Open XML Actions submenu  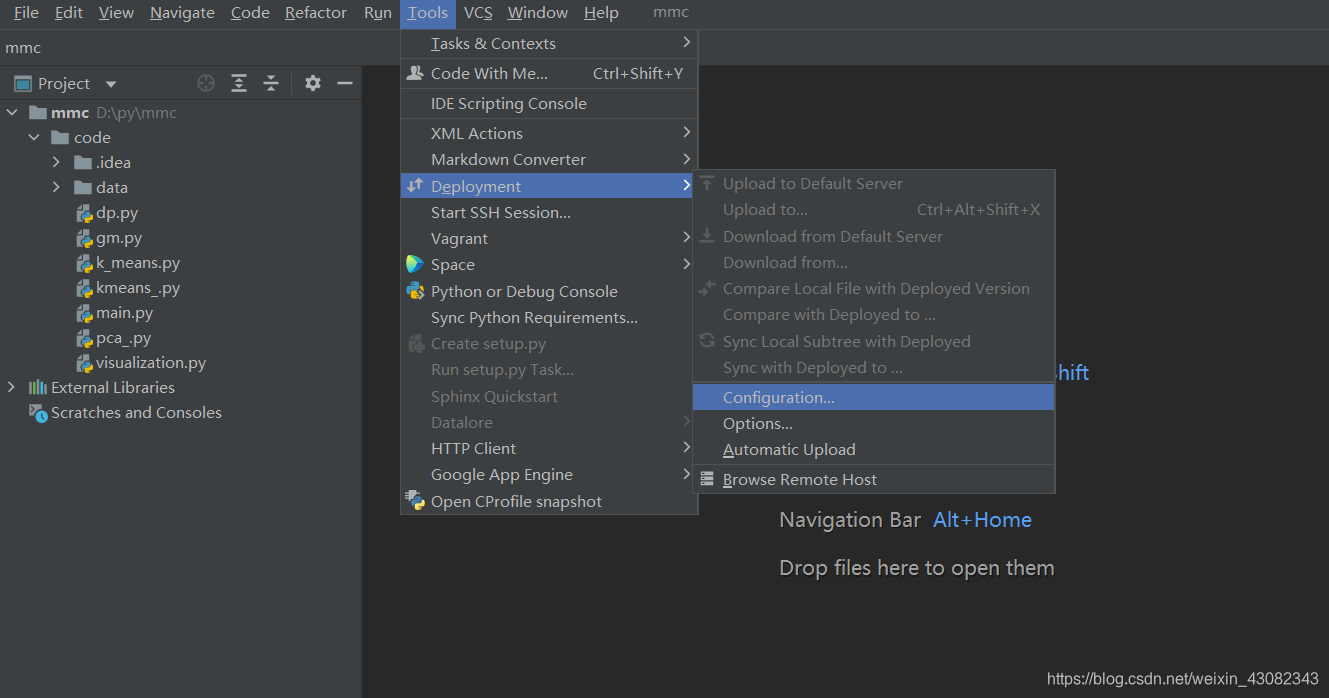point(549,134)
